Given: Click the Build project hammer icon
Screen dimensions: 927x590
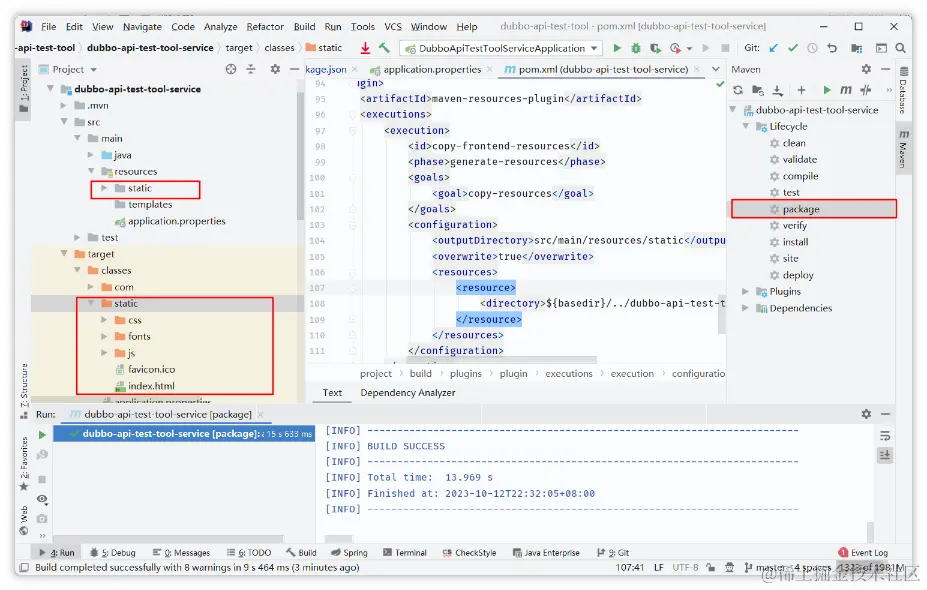Looking at the screenshot, I should point(384,48).
